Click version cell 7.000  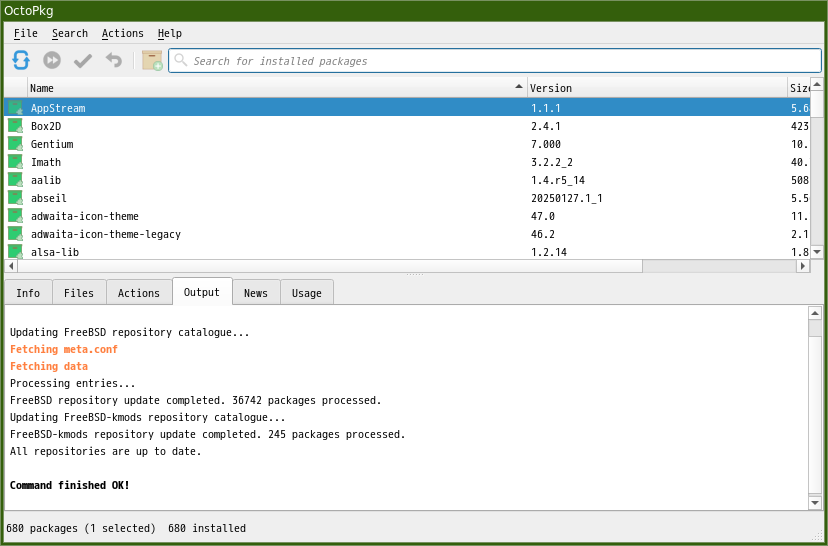(546, 144)
